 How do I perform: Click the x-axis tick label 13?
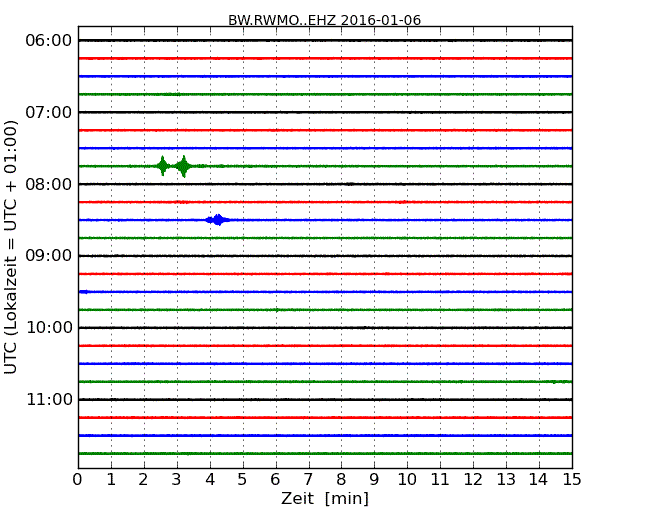[x=506, y=479]
